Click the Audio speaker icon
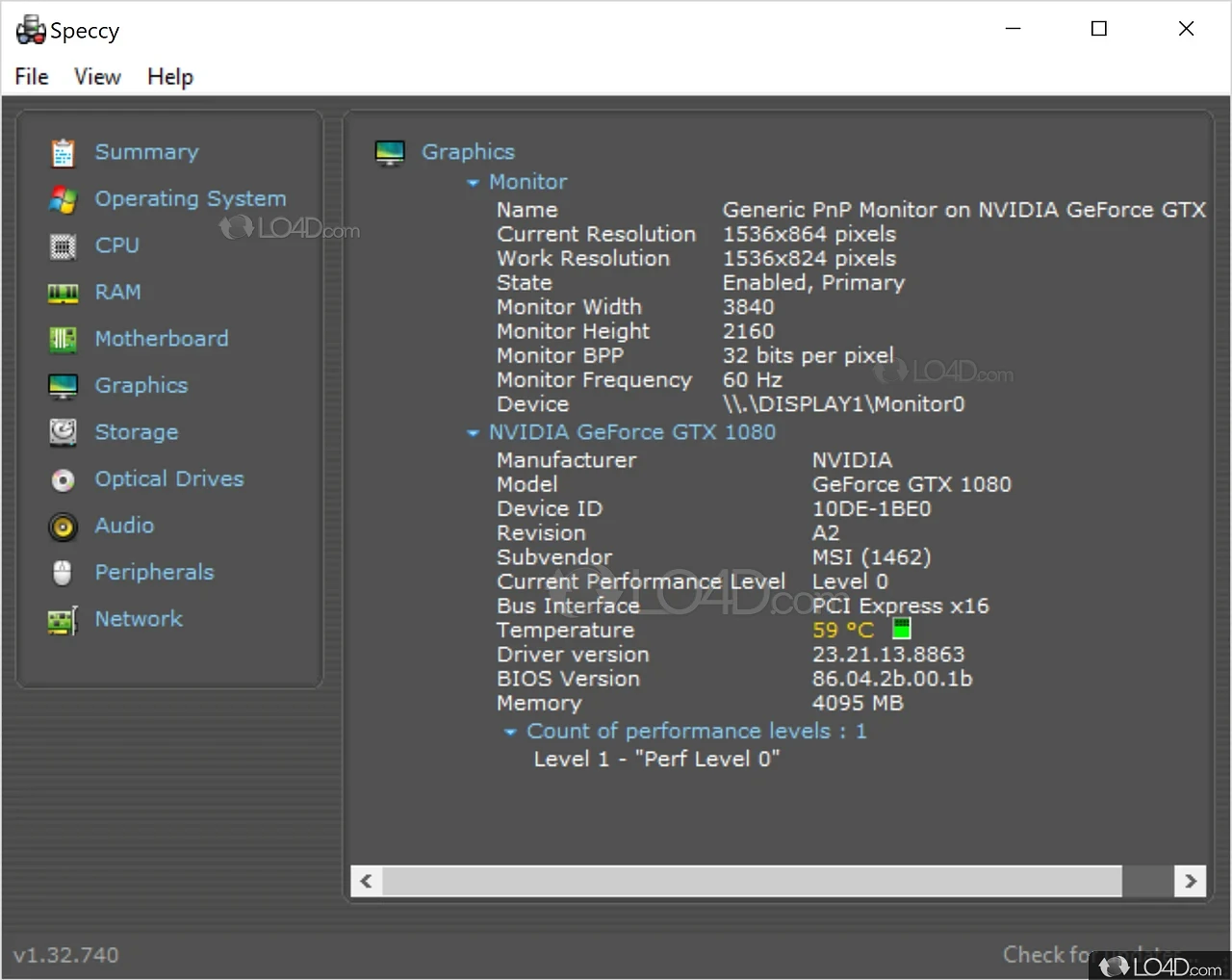Screen dimensions: 1232x980 pos(63,526)
